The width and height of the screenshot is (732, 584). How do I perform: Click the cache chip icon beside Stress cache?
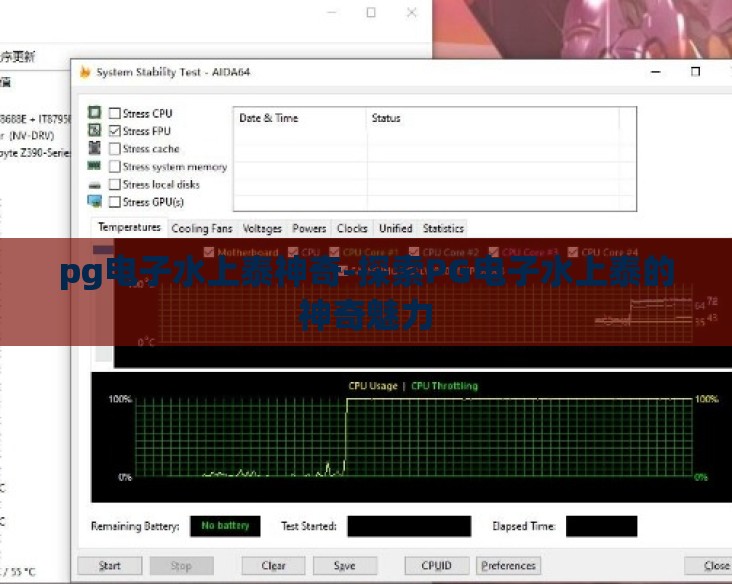click(94, 148)
